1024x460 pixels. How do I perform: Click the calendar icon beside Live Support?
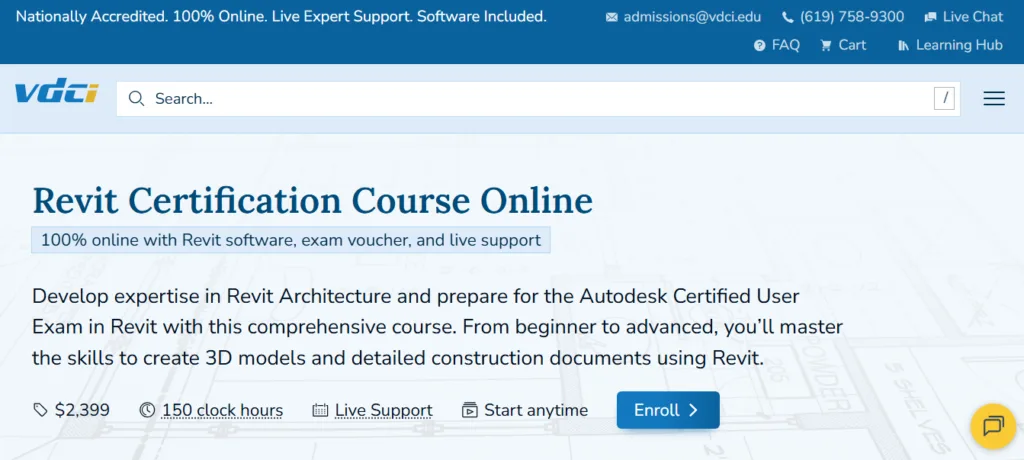coord(320,410)
